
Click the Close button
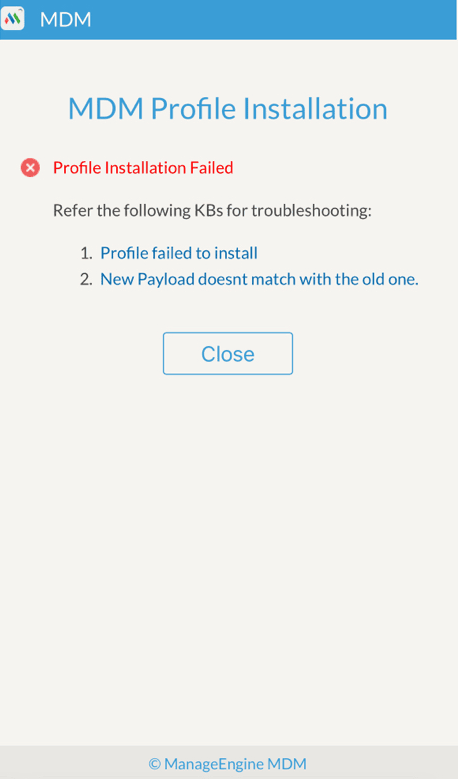click(228, 354)
